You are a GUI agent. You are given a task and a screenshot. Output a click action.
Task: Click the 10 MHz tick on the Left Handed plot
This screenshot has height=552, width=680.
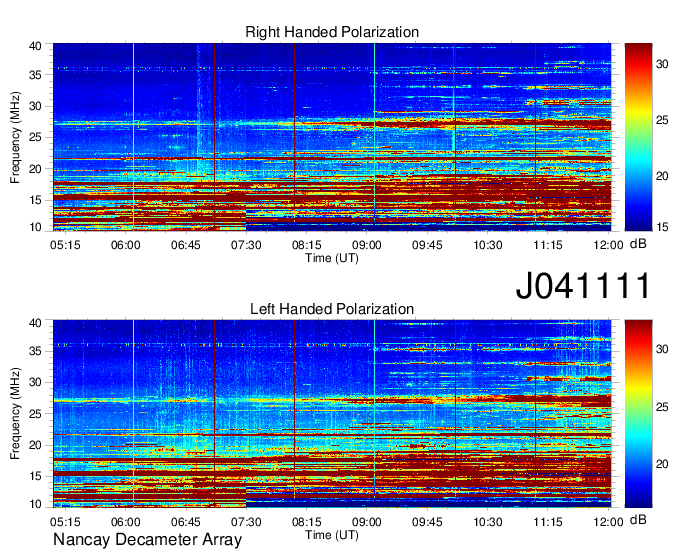tap(35, 504)
